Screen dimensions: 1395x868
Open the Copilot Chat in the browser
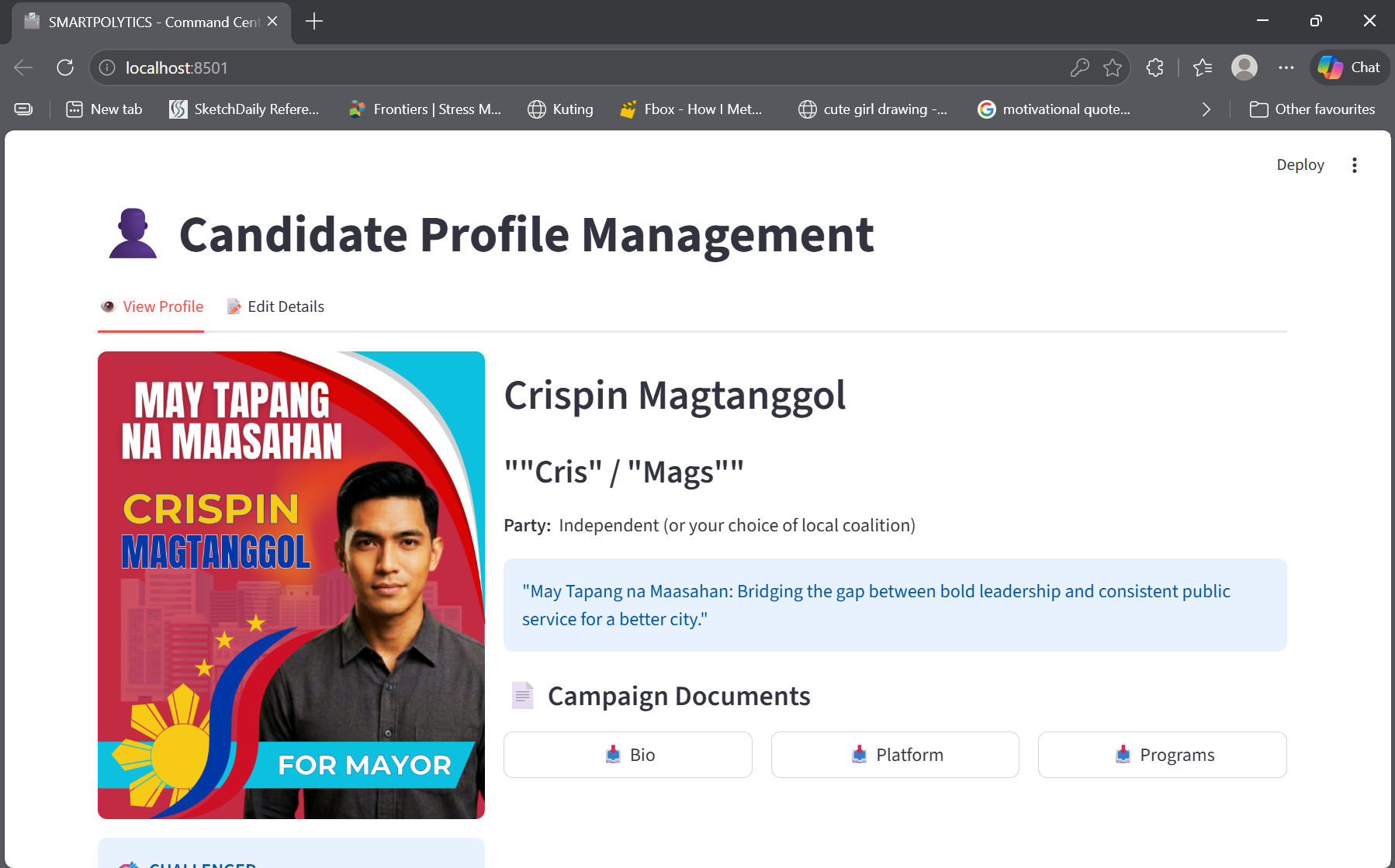click(x=1349, y=67)
